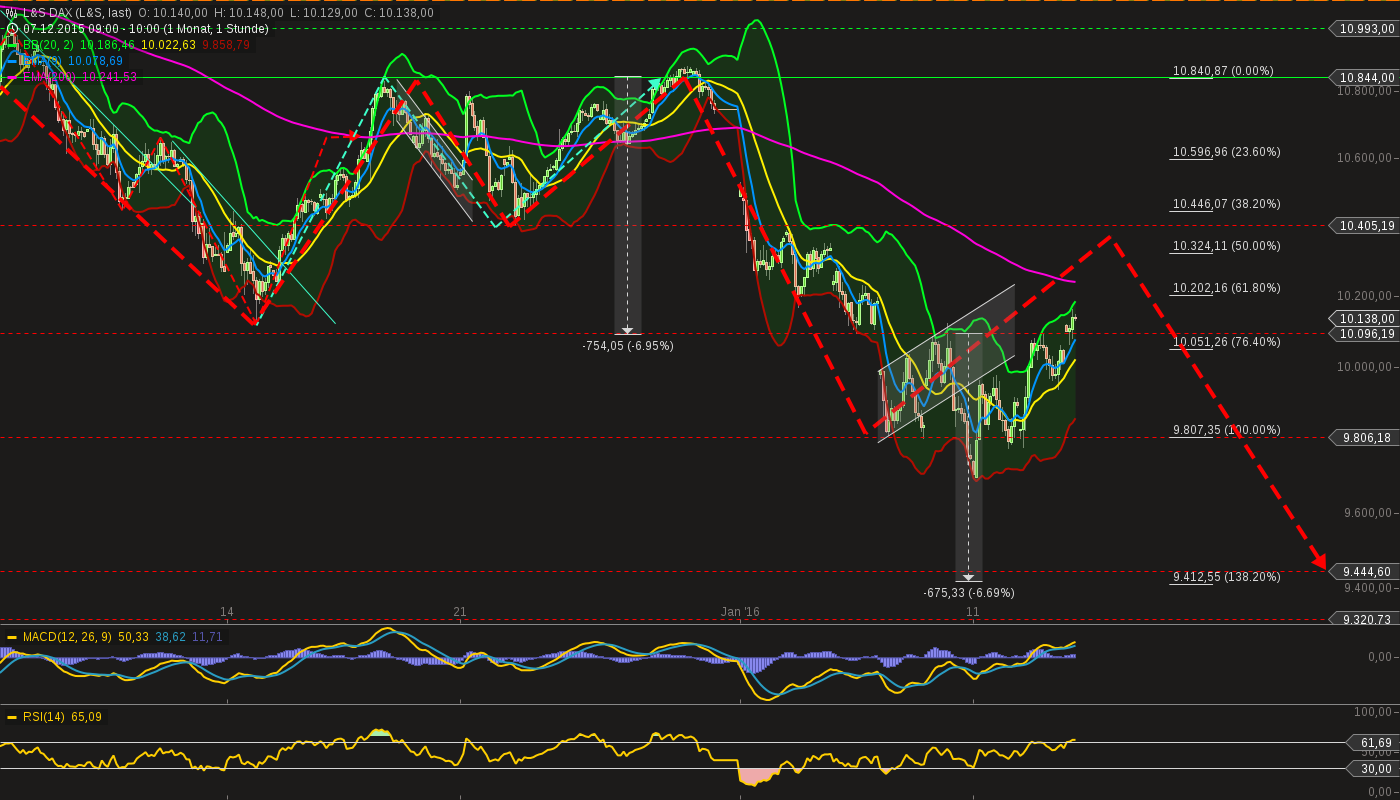1400x800 pixels.
Task: Click the 10.993,00 price axis tag
Action: tap(1362, 29)
